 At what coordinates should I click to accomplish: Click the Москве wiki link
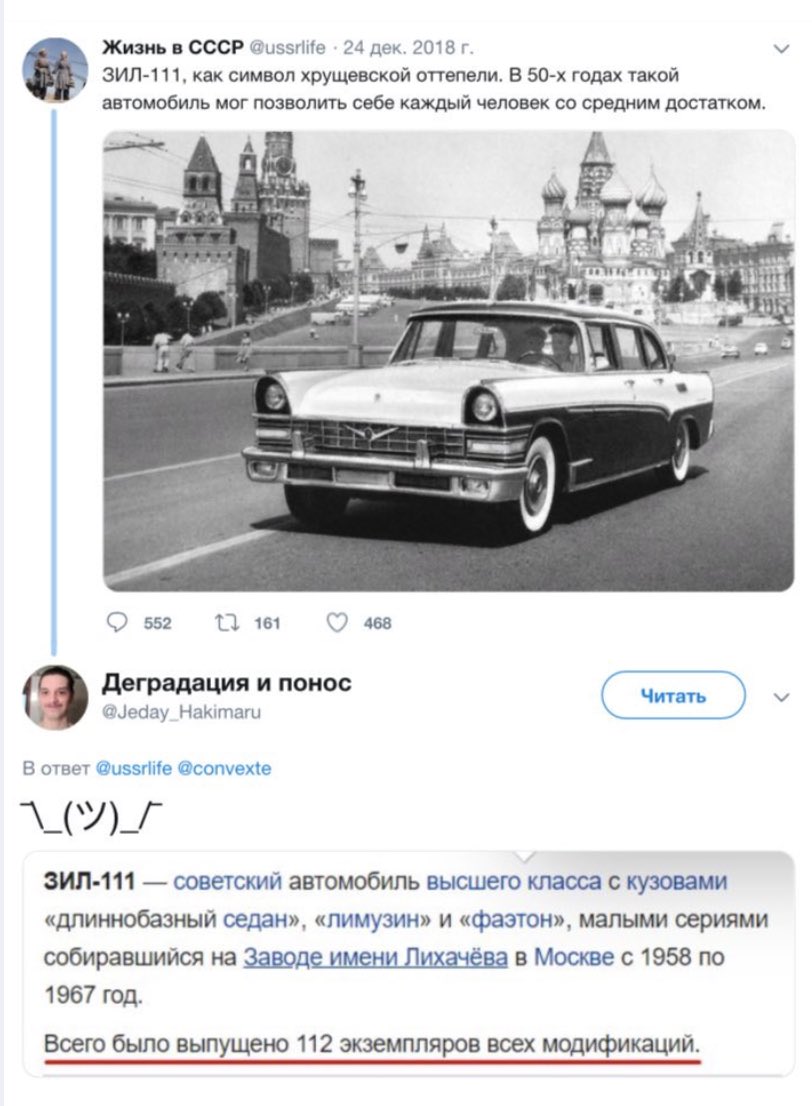pyautogui.click(x=574, y=956)
